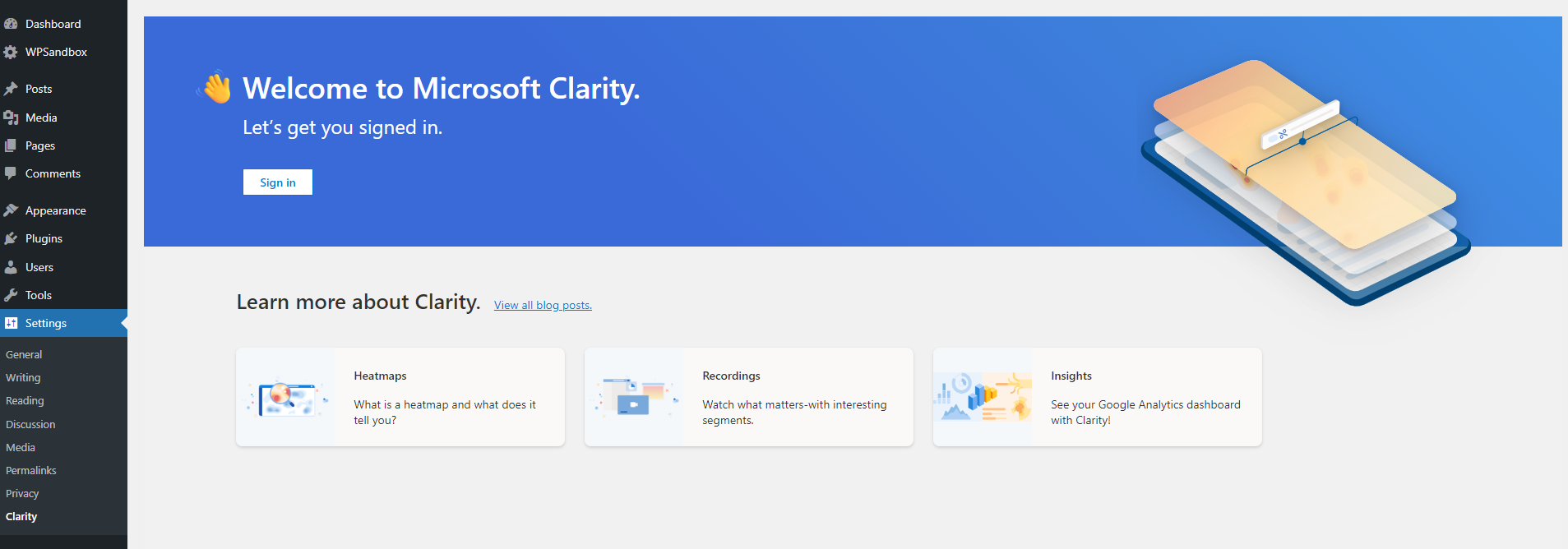Click the Dashboard gauge icon
Image resolution: width=1568 pixels, height=549 pixels.
coord(11,24)
